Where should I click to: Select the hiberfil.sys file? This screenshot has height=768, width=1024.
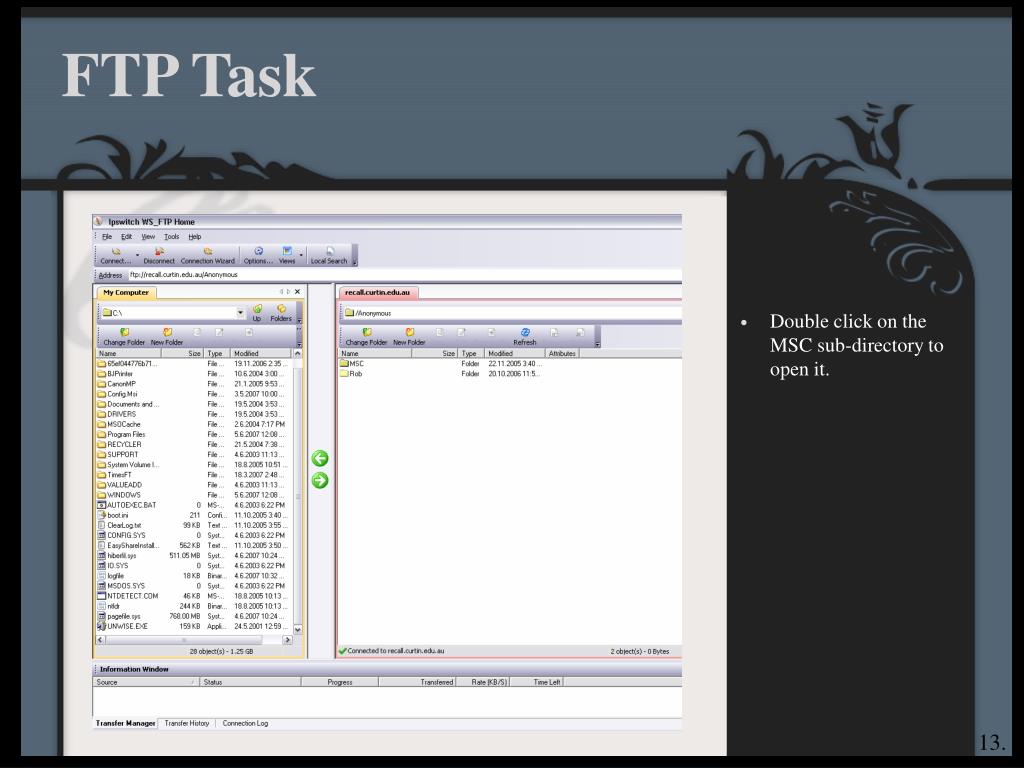click(117, 556)
